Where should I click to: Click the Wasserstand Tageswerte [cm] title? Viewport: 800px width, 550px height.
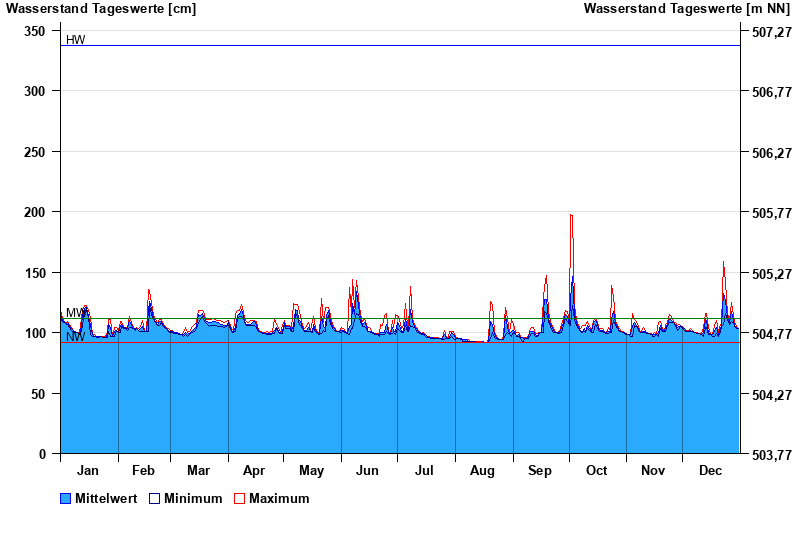100,9
